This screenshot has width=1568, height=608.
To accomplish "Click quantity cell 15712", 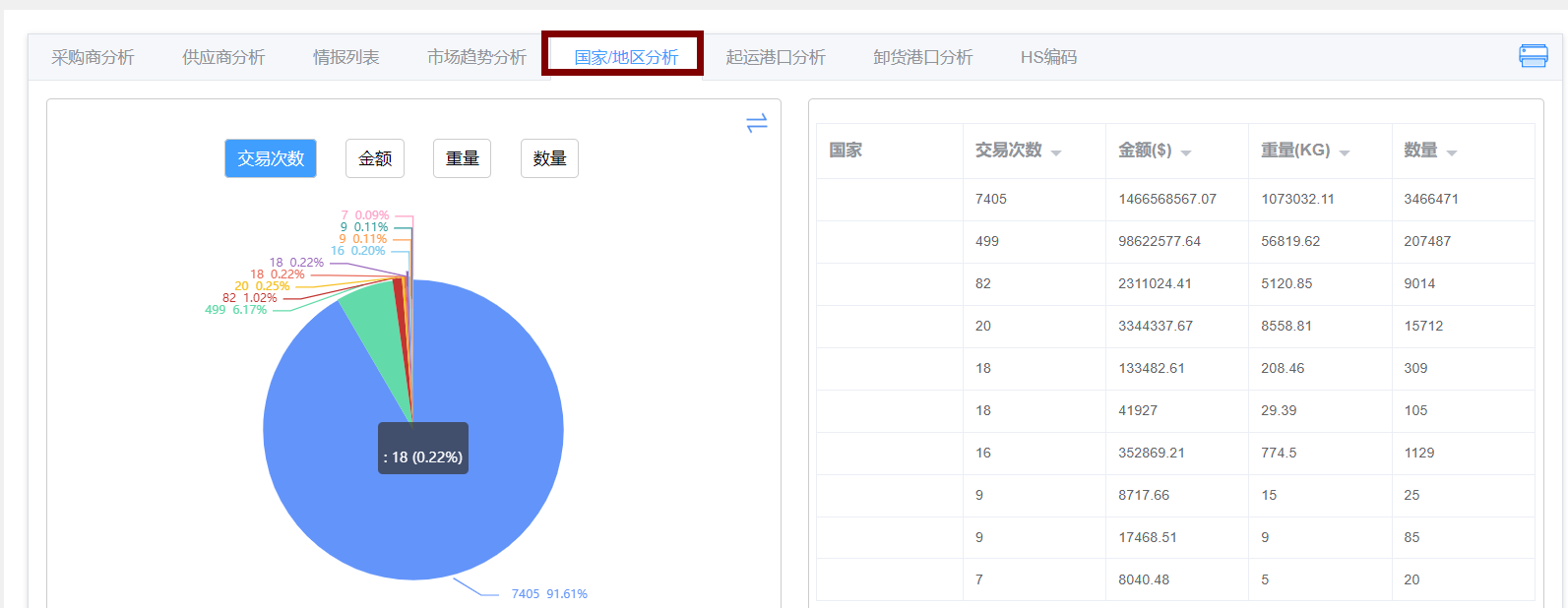I will click(x=1423, y=326).
